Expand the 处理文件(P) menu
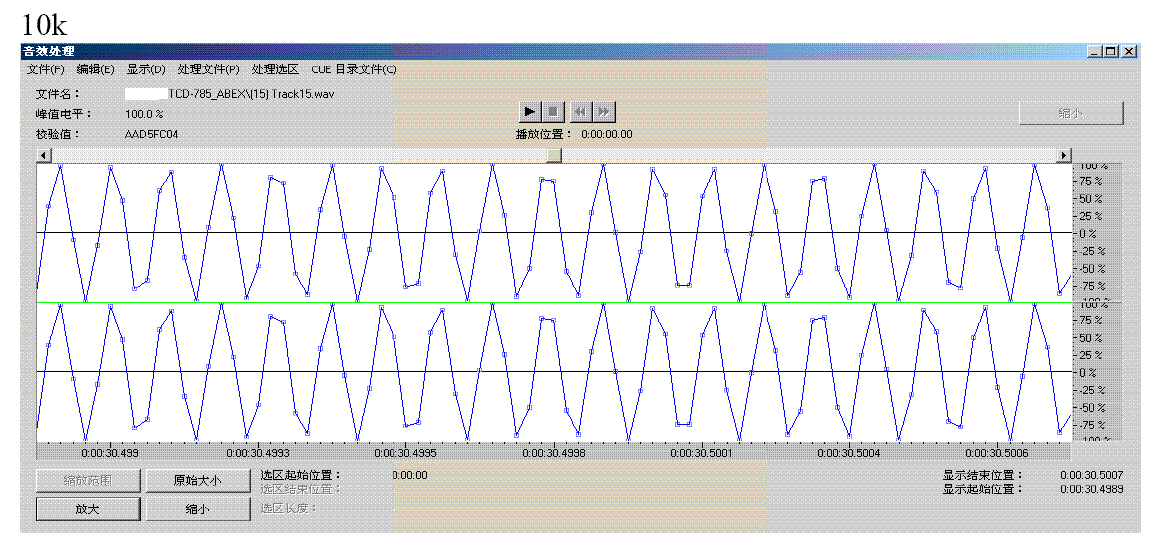 click(x=208, y=70)
